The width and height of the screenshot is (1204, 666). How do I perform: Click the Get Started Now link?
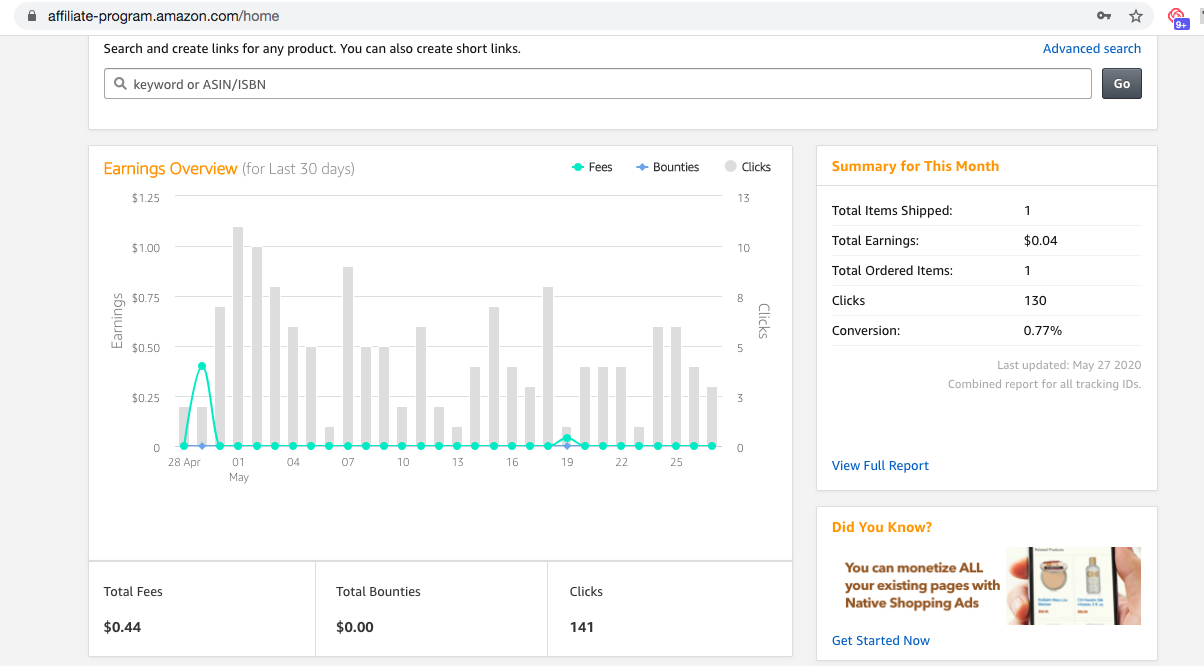point(881,640)
